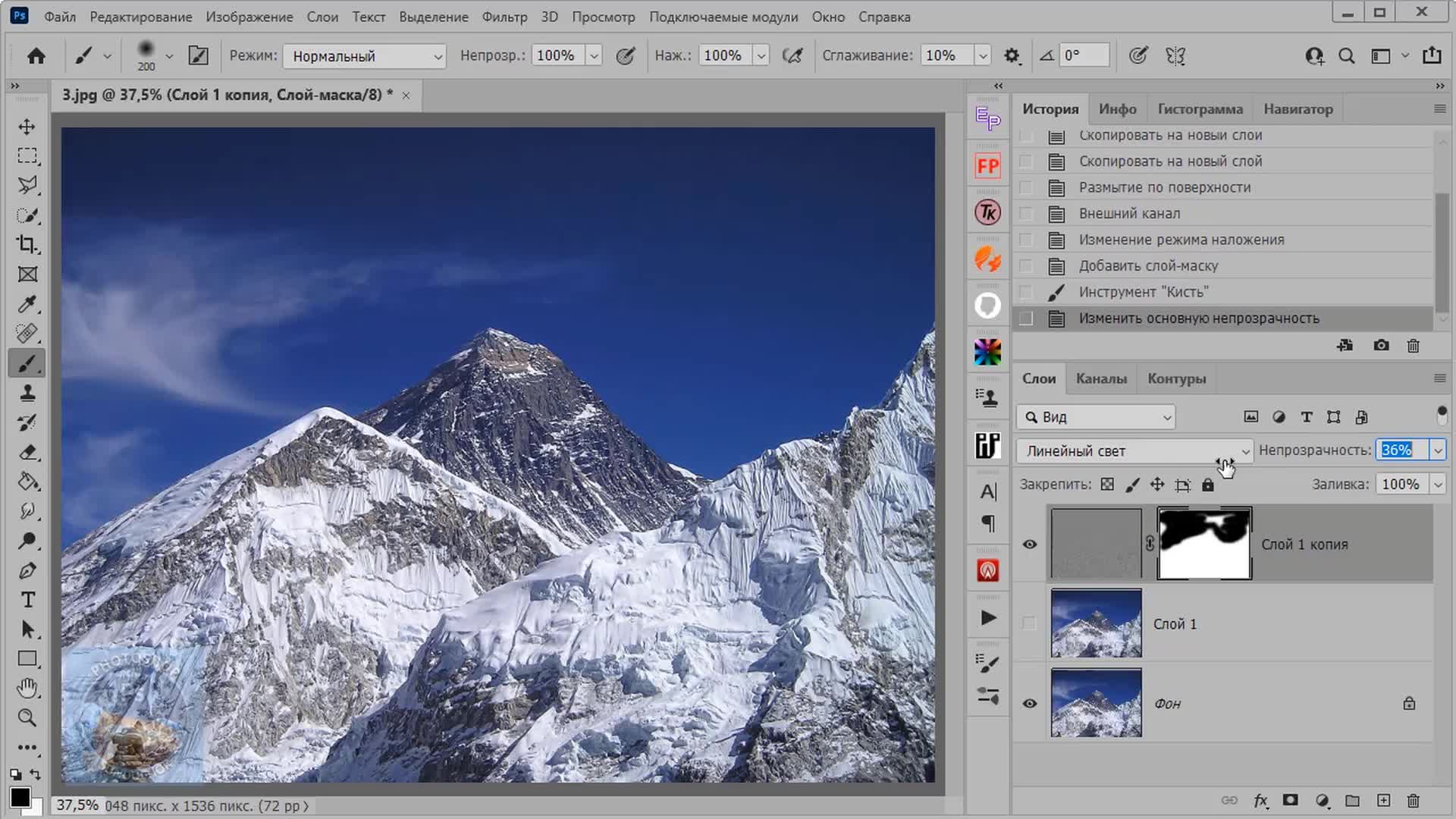This screenshot has width=1456, height=819.
Task: Select the Zoom tool in toolbar
Action: [x=27, y=717]
